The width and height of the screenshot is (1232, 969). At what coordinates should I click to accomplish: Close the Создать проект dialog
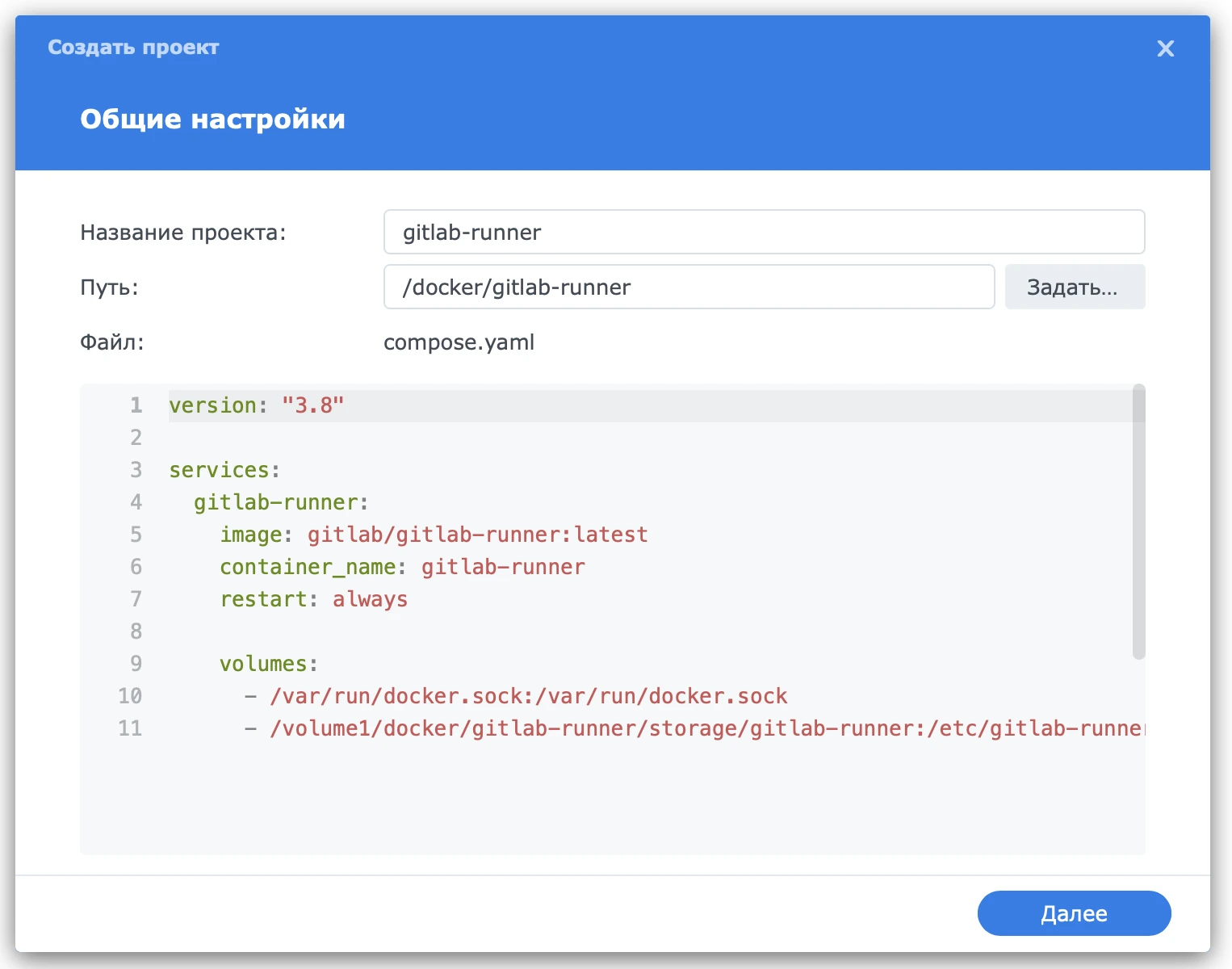click(1165, 48)
